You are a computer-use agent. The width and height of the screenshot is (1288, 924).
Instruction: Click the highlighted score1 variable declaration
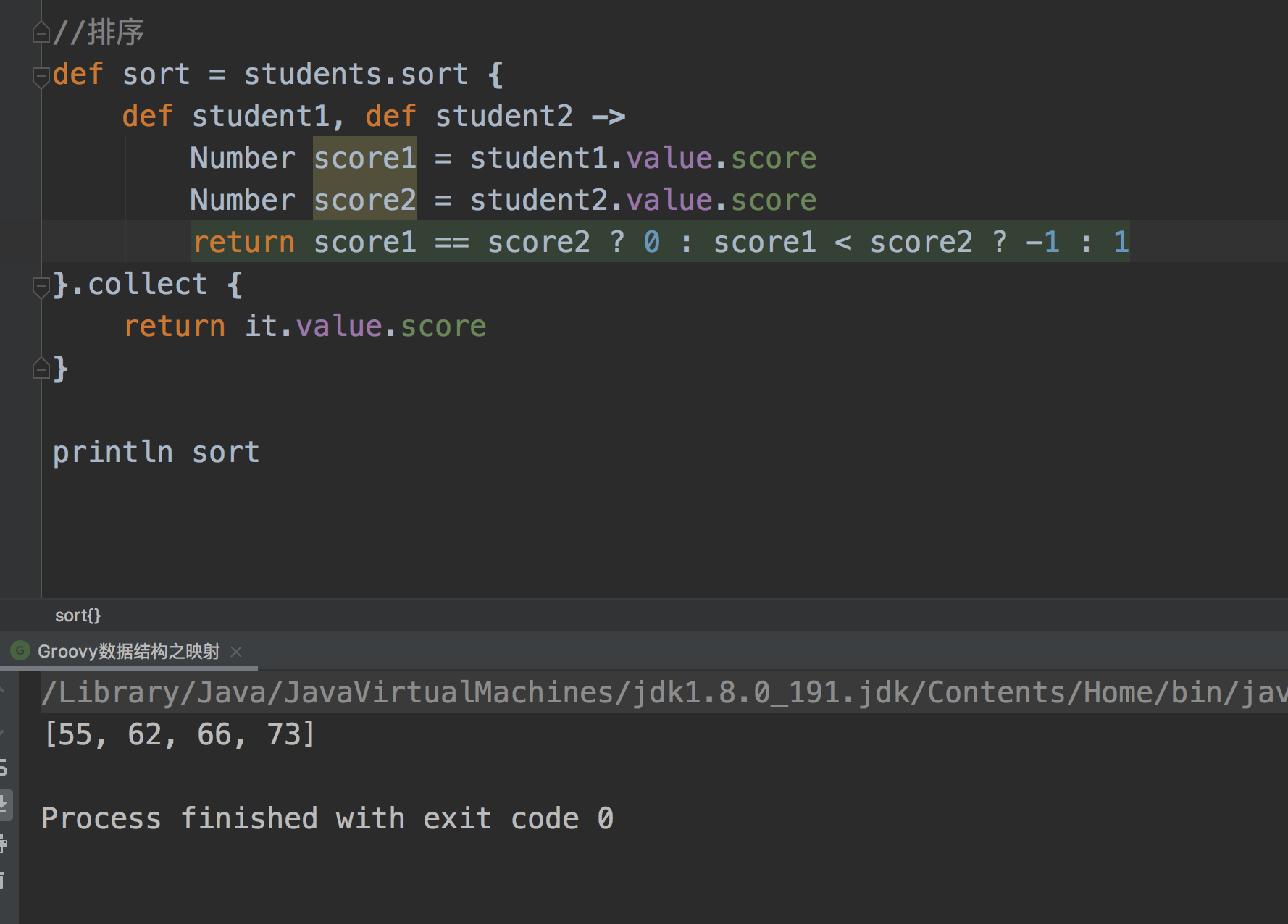tap(365, 158)
